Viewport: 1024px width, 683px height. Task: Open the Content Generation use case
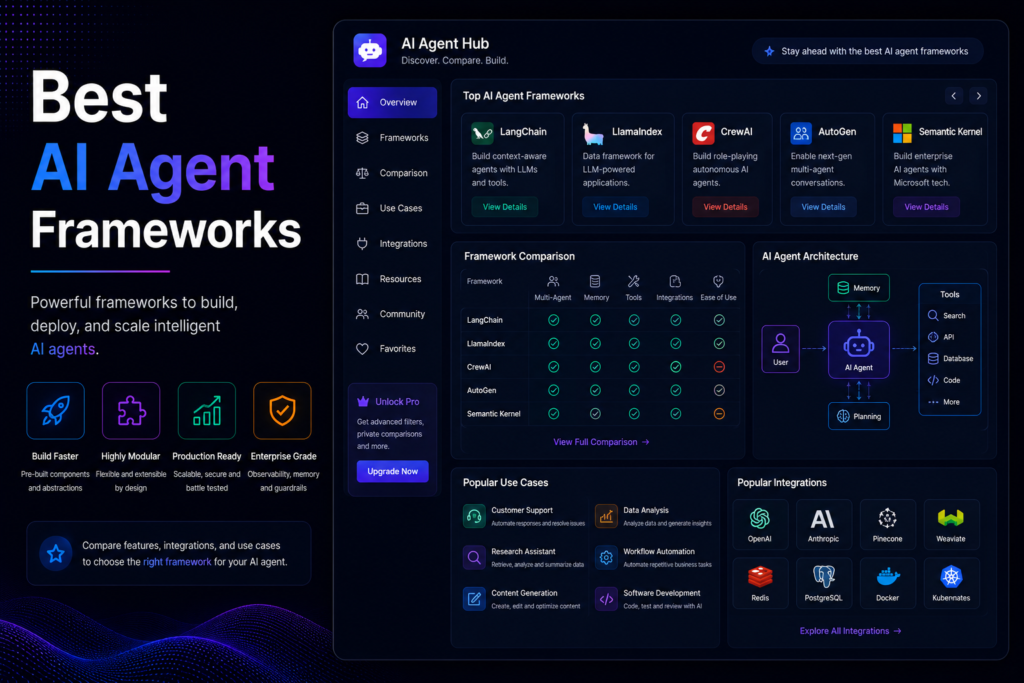tap(522, 599)
